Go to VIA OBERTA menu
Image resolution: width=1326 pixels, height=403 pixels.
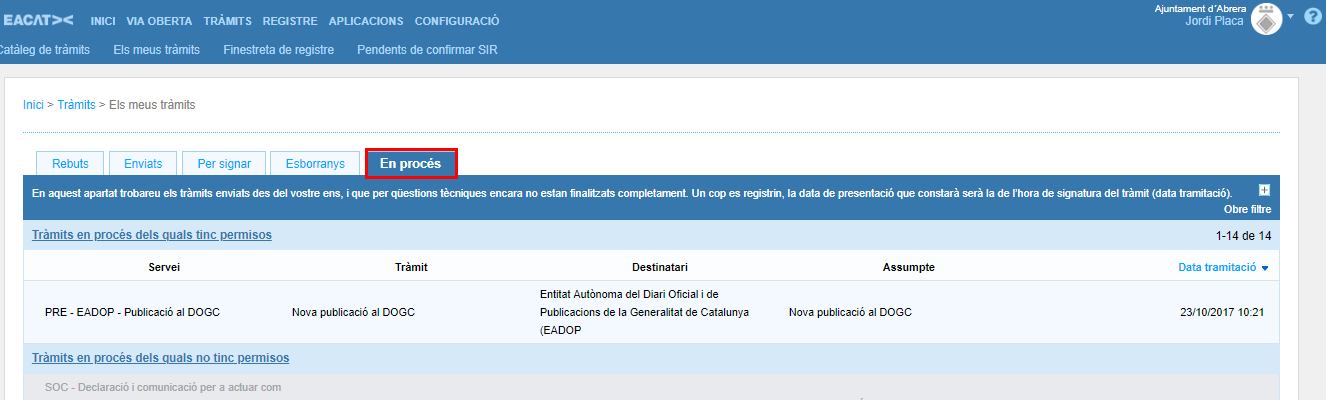point(159,21)
